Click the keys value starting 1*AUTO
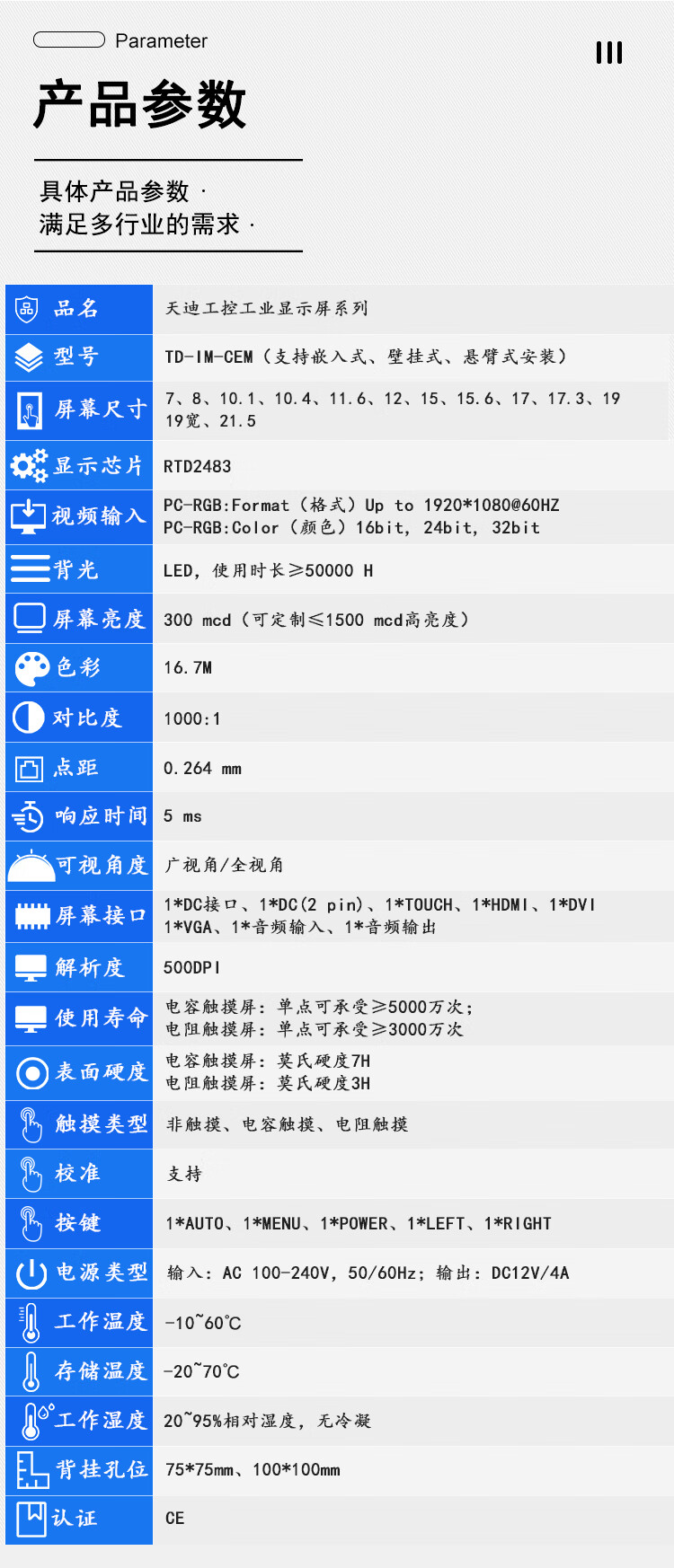Image resolution: width=674 pixels, height=1568 pixels. [x=359, y=1224]
